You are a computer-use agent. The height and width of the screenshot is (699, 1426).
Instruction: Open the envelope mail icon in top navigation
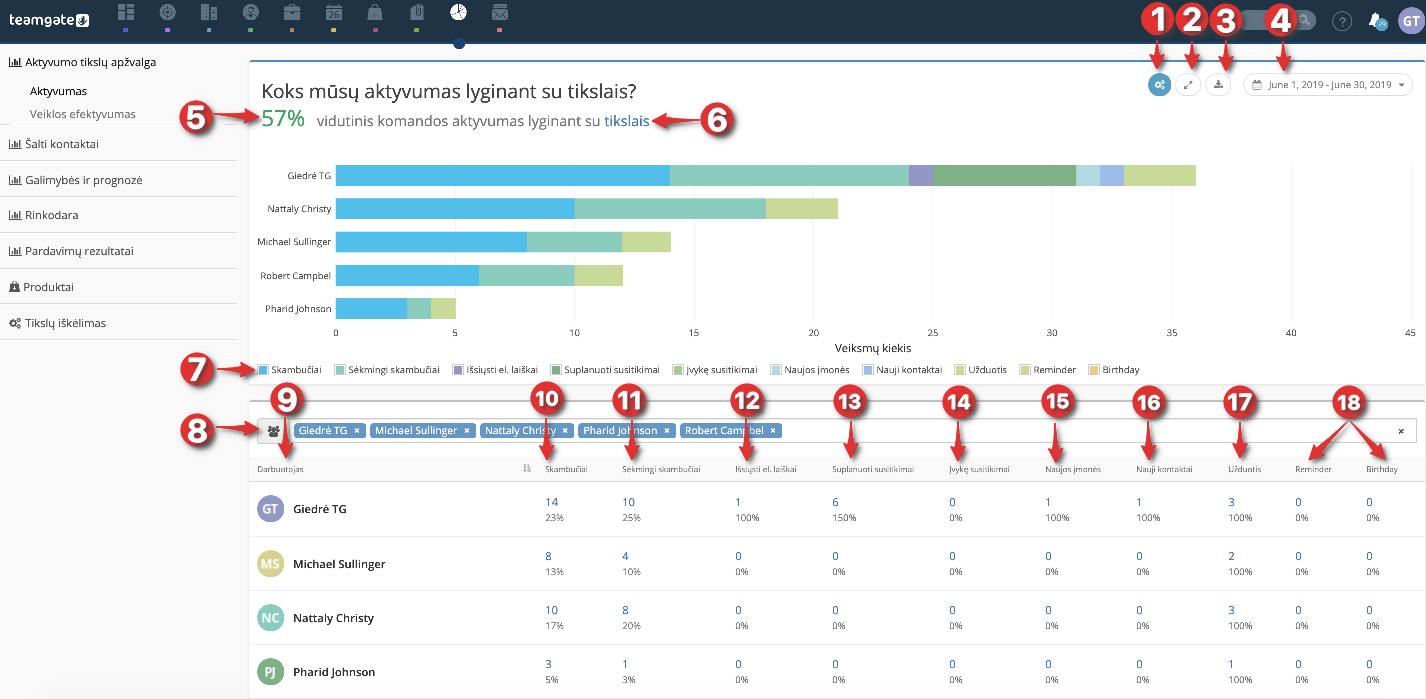500,13
